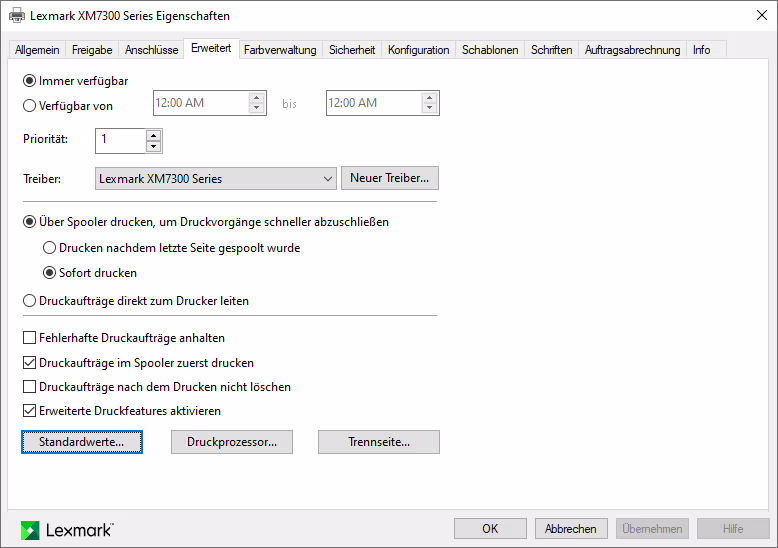Select the Erweitert tab
This screenshot has height=548, width=778.
(x=211, y=48)
